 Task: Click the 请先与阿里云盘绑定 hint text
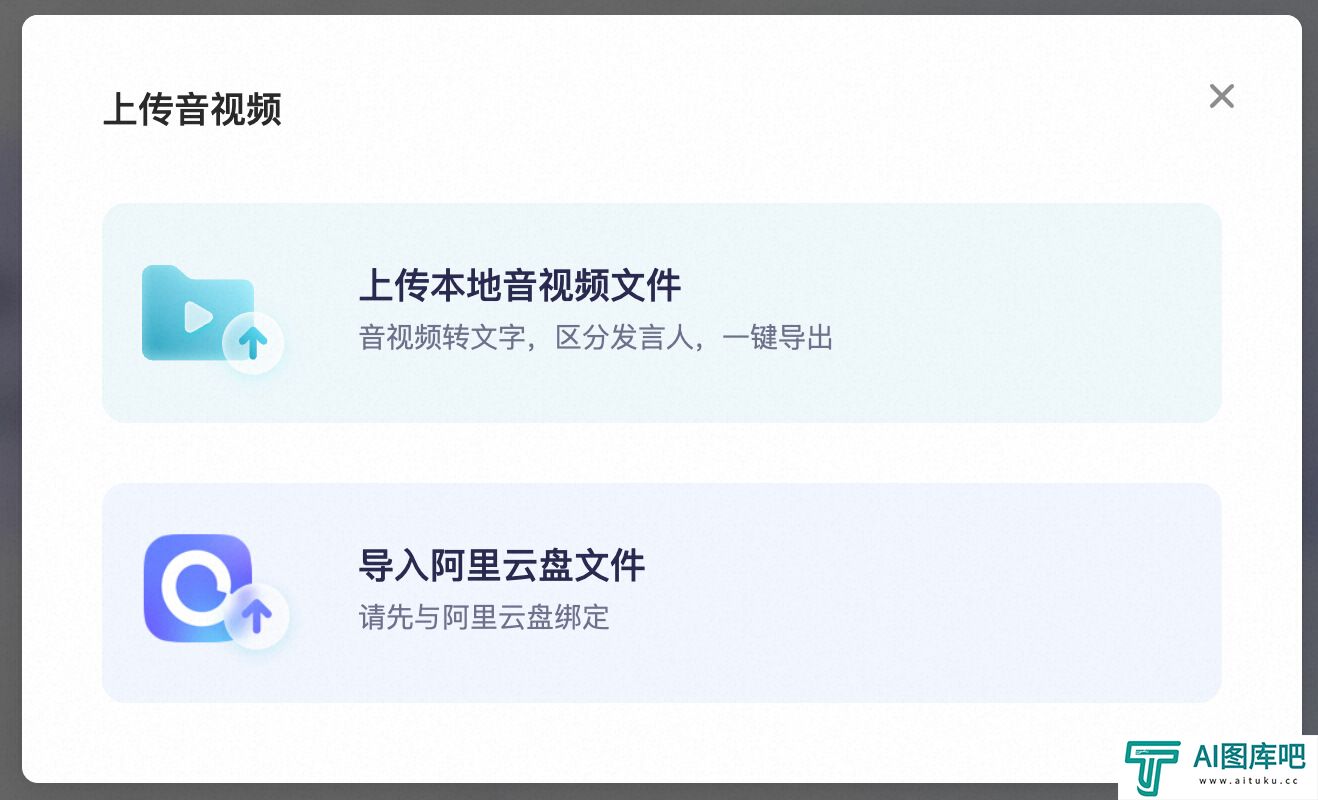point(484,617)
